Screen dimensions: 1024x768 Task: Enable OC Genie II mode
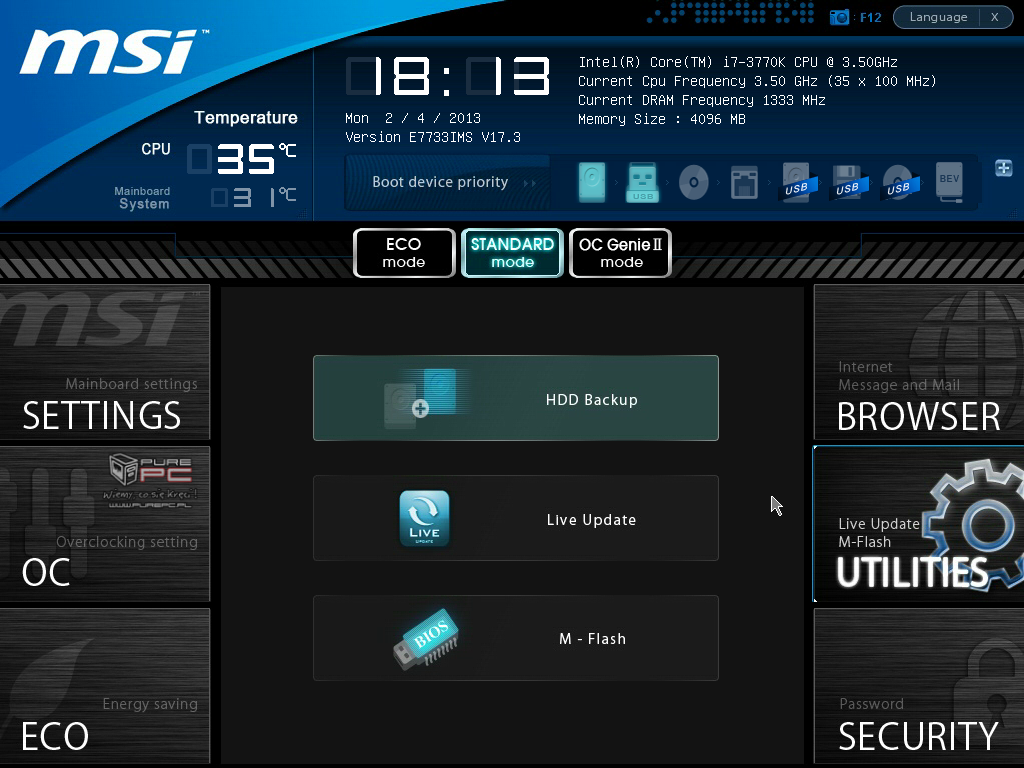click(x=620, y=253)
